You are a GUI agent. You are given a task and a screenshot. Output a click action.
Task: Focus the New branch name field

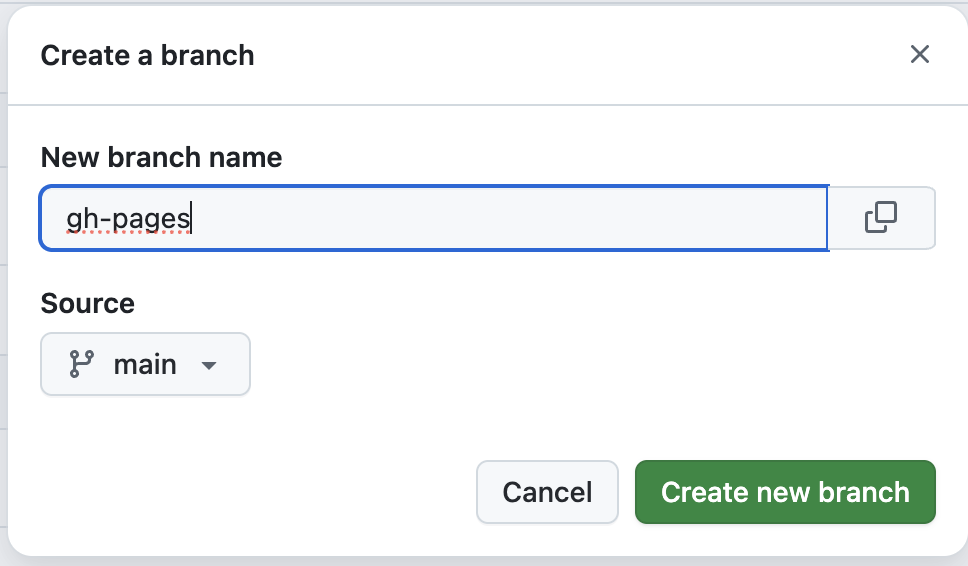[434, 218]
